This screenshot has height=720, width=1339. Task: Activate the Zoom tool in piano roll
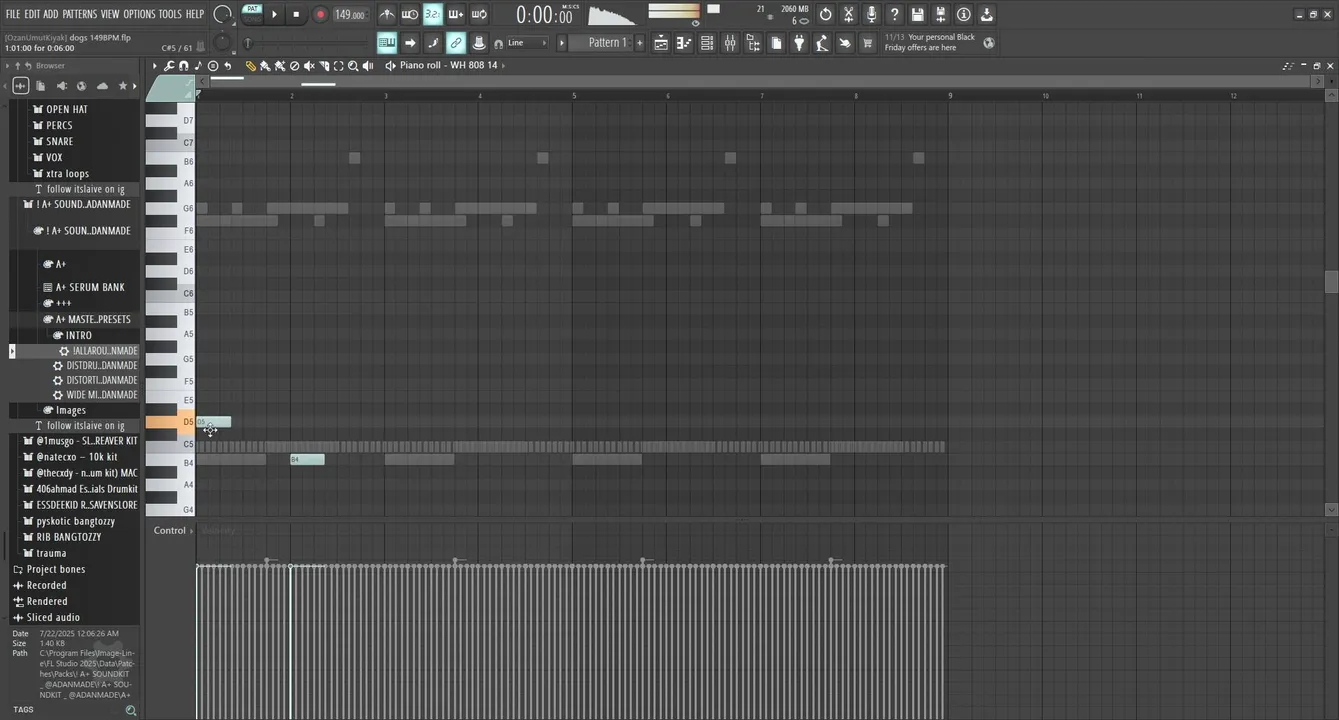point(353,66)
